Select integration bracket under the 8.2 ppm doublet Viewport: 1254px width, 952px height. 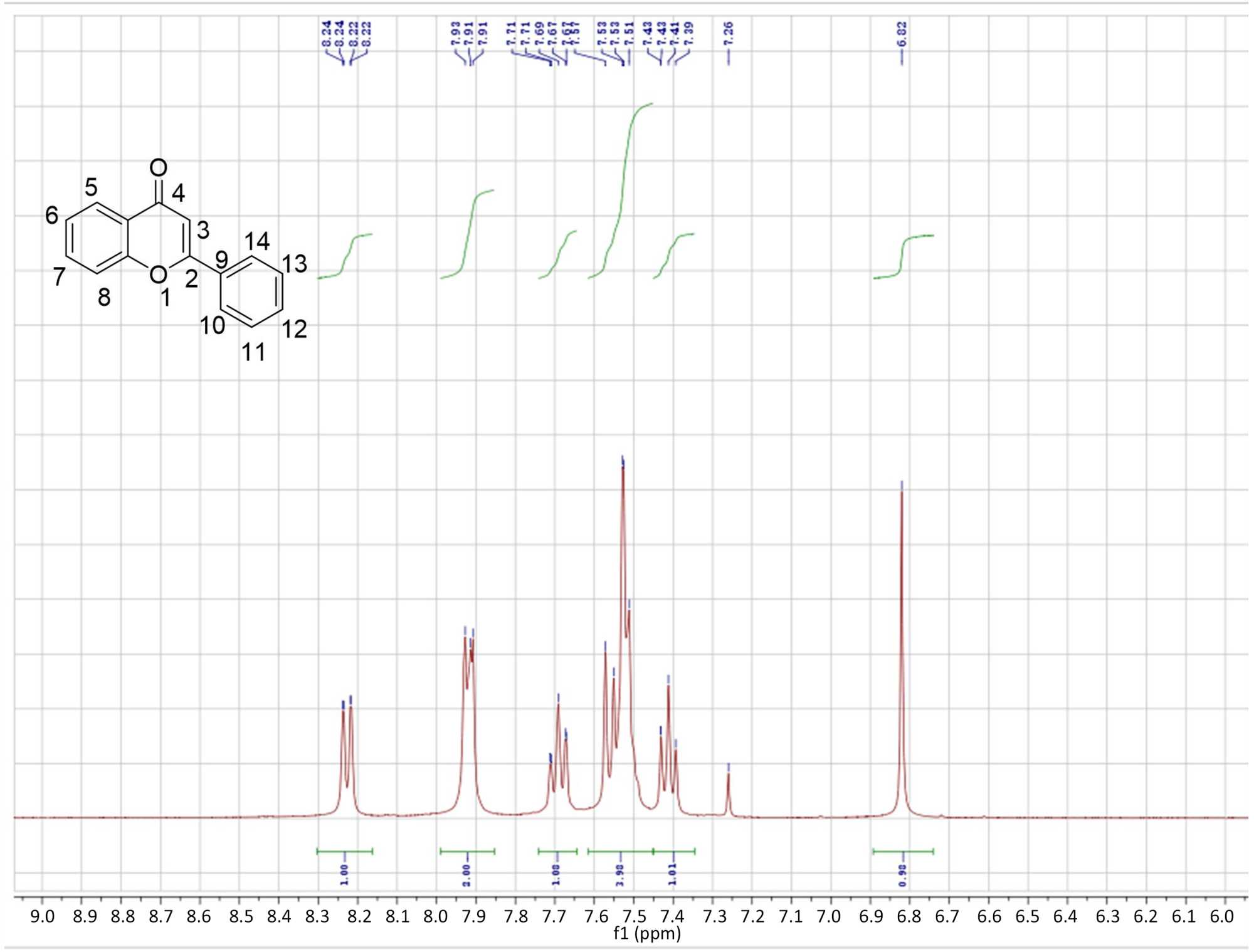click(345, 851)
